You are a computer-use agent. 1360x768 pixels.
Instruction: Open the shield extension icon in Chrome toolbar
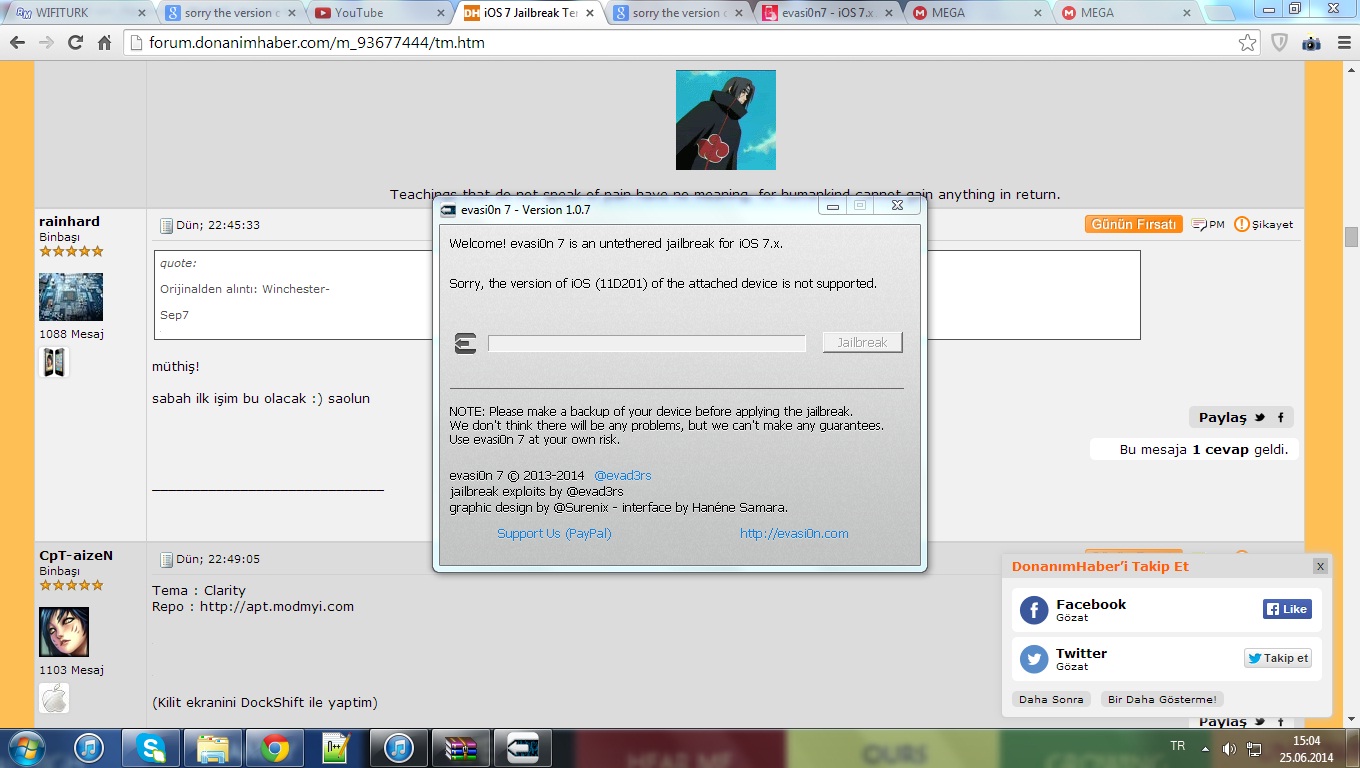click(1279, 43)
